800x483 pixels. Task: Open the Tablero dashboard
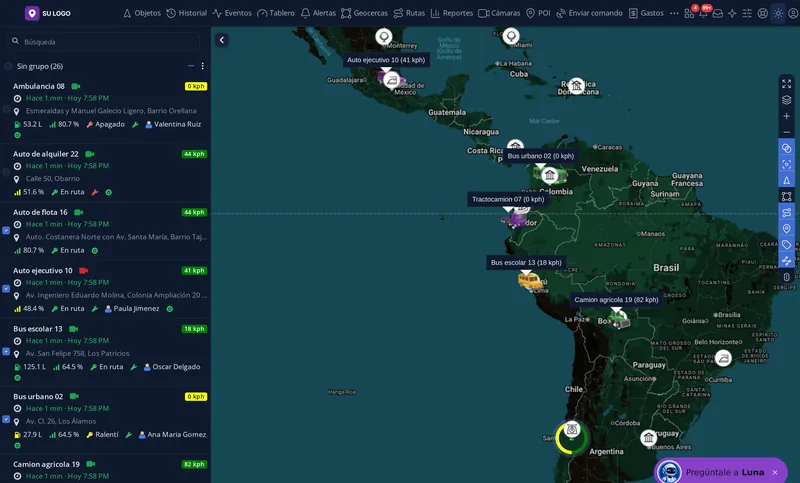click(276, 13)
